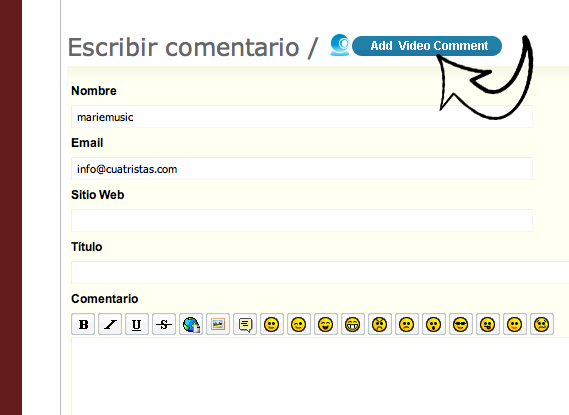Insert the basic smiley face emoticon
Viewport: 569px width, 415px height.
(272, 324)
